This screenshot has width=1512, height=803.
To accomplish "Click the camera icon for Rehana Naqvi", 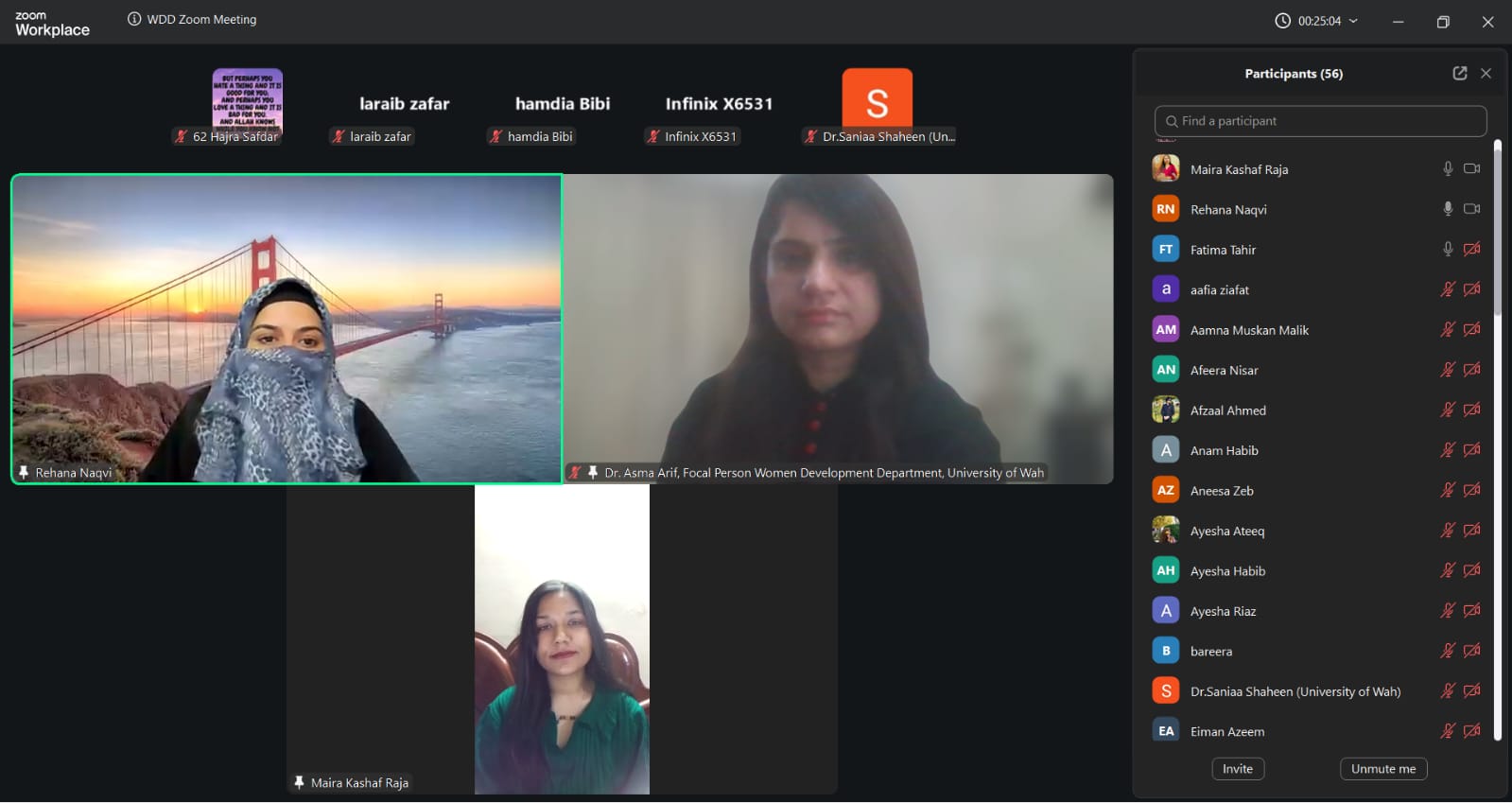I will [1471, 209].
